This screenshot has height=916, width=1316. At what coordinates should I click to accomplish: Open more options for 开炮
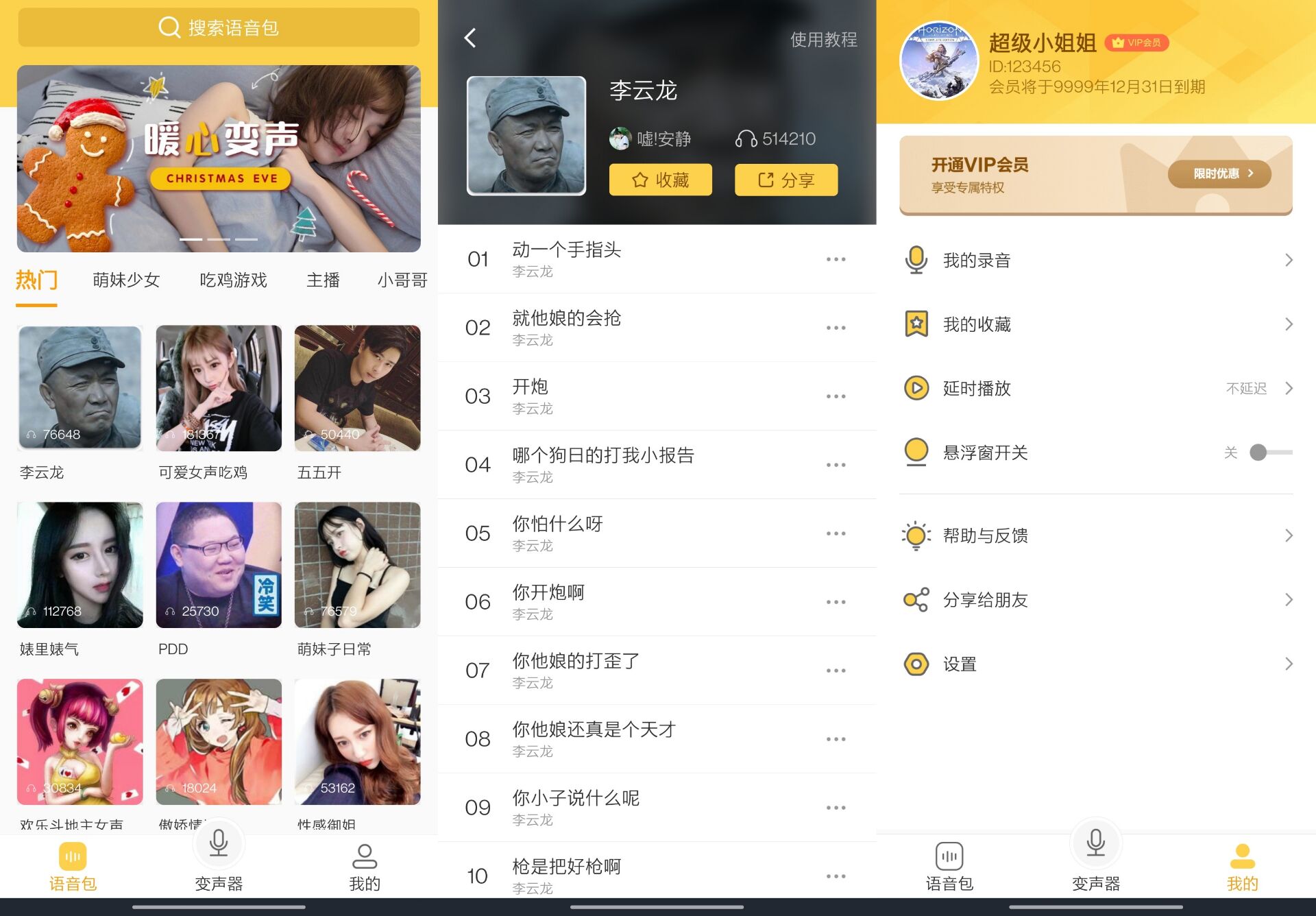[836, 396]
